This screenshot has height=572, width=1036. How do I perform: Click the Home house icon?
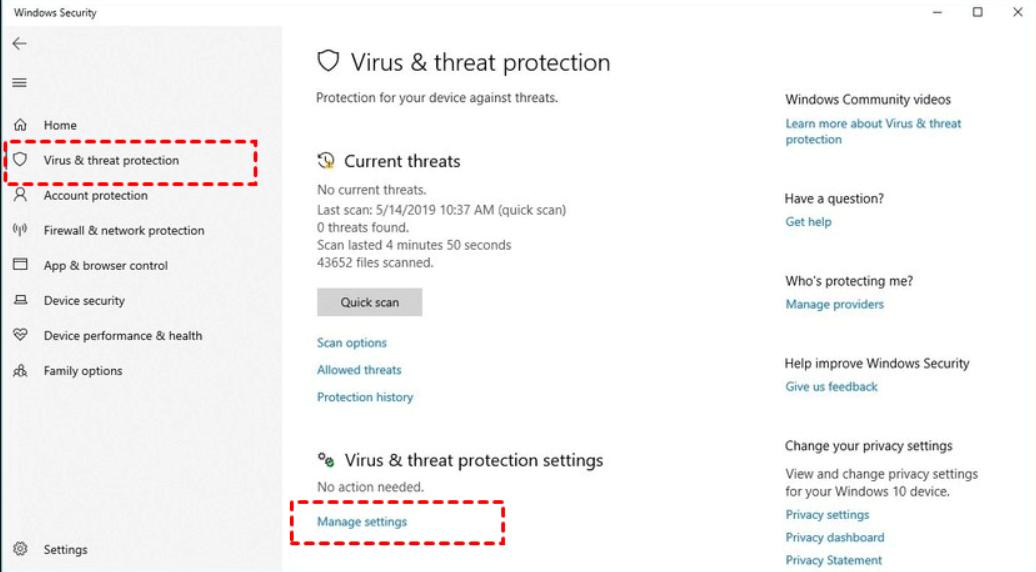(x=20, y=125)
